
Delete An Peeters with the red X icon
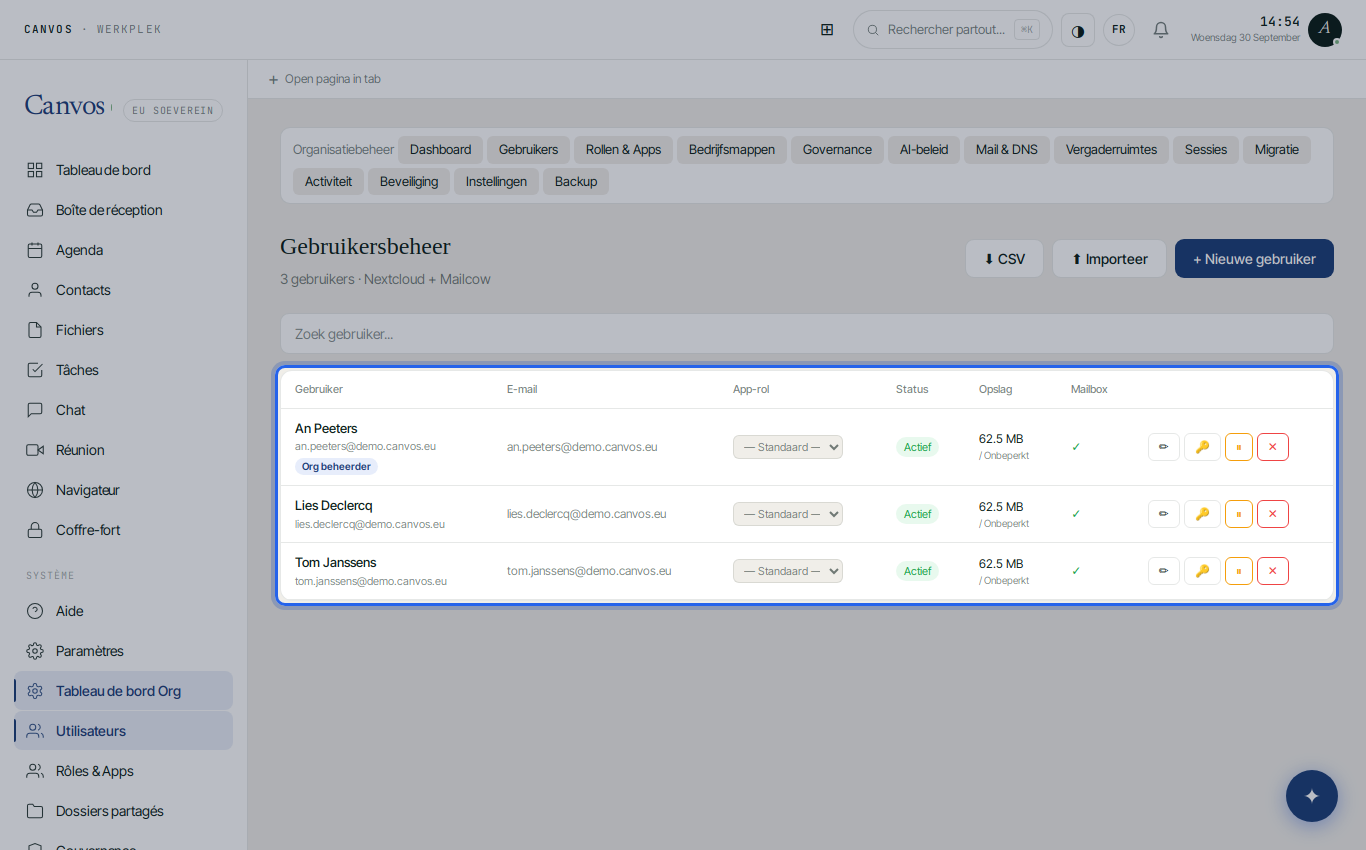(x=1273, y=447)
